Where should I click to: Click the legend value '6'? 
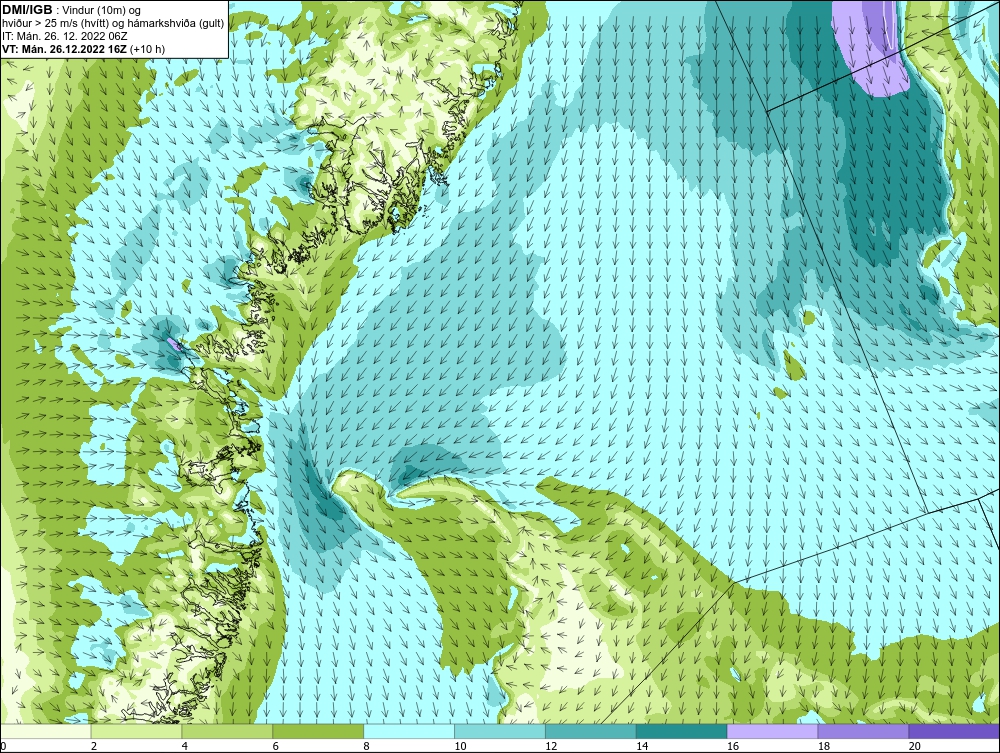(276, 746)
